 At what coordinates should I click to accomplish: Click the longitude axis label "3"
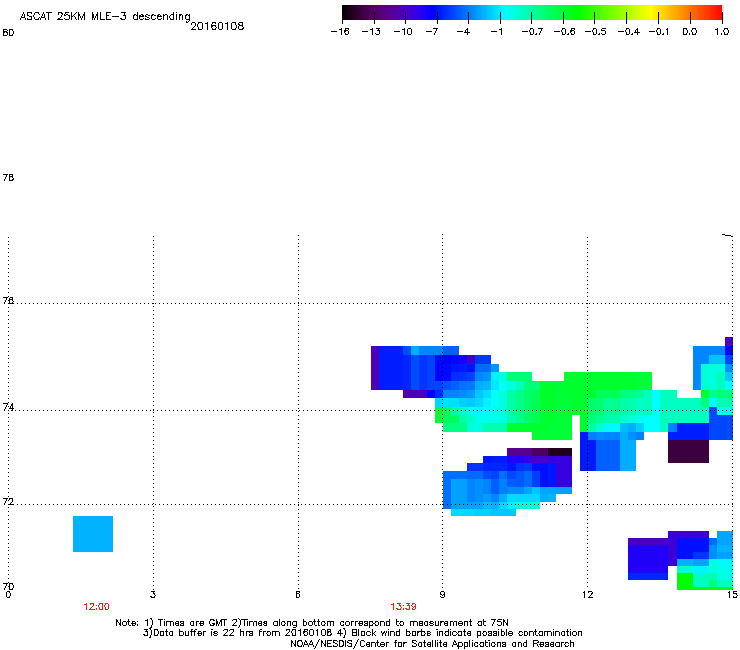(153, 594)
